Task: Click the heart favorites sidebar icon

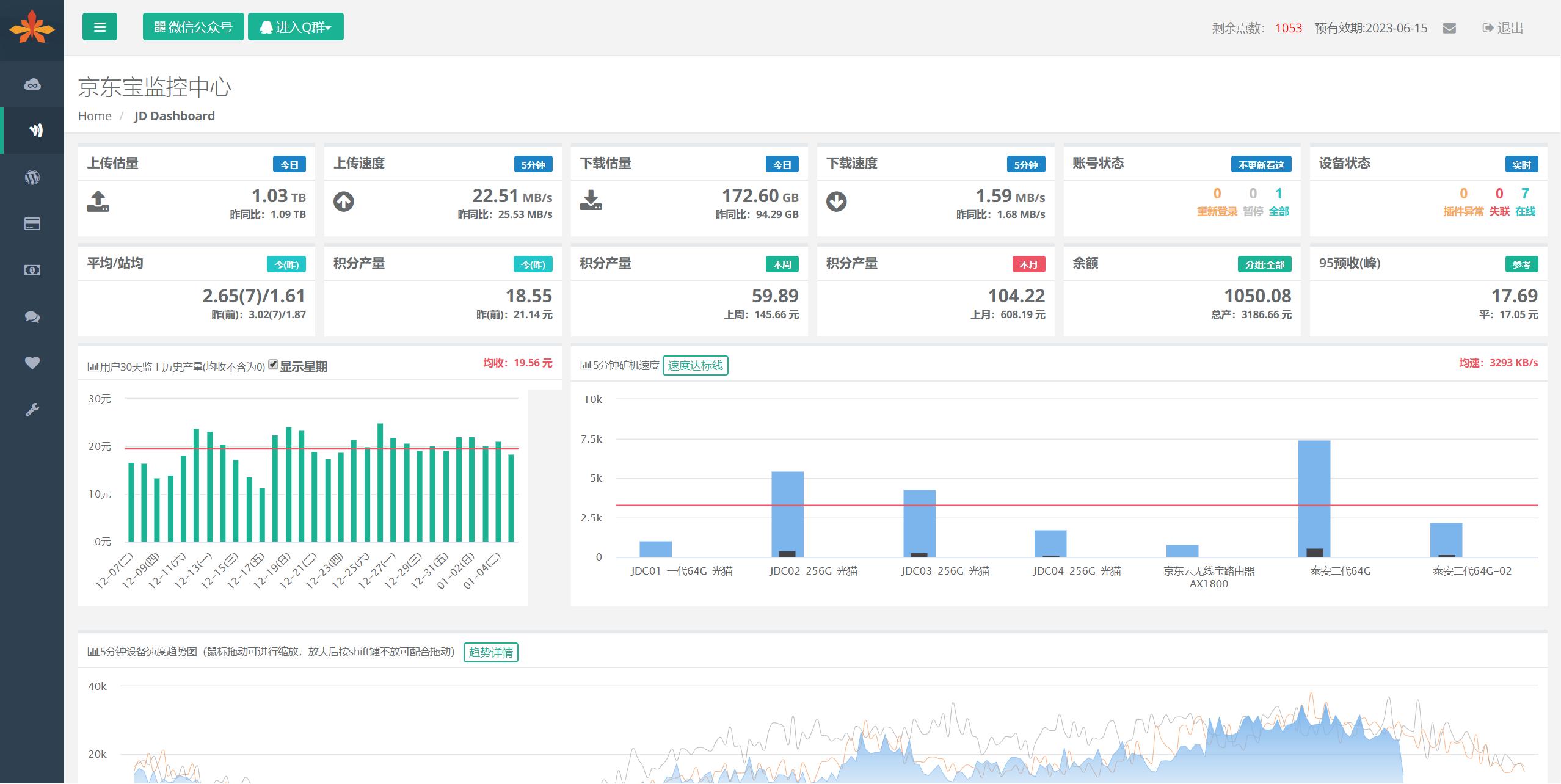Action: coord(32,363)
